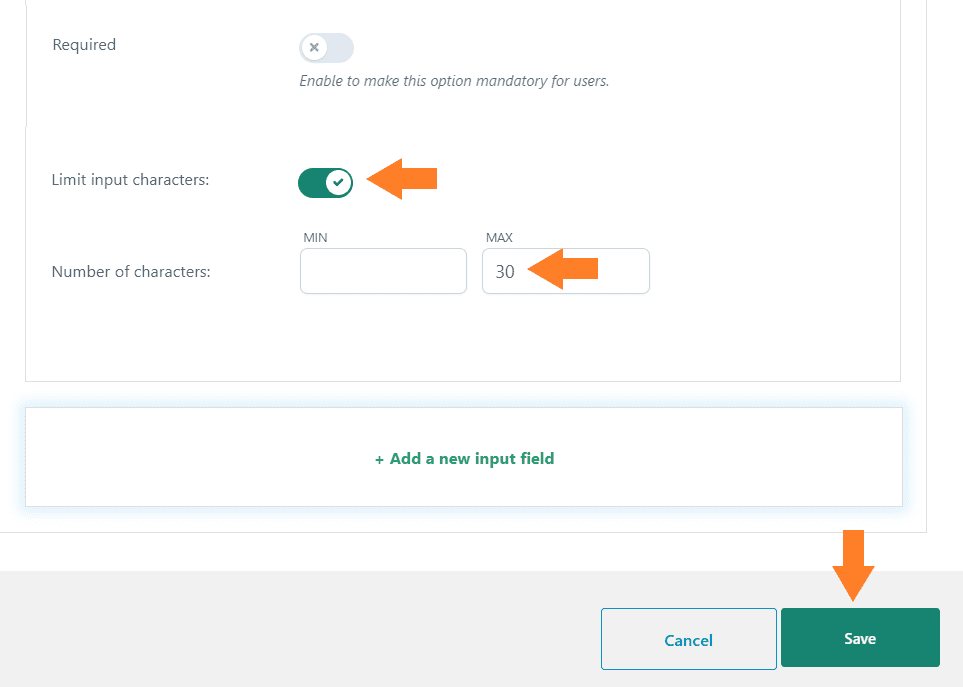Turn off Limit input characters toggle

326,182
